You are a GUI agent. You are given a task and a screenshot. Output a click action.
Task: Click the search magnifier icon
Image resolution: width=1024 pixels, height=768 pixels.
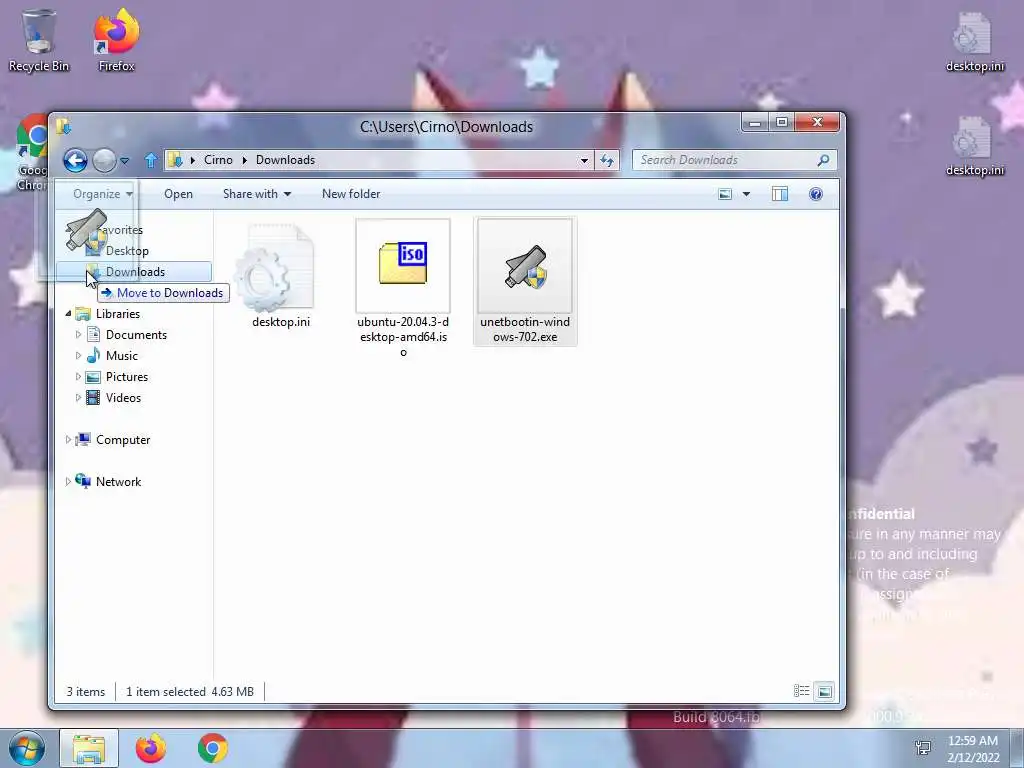tap(824, 160)
